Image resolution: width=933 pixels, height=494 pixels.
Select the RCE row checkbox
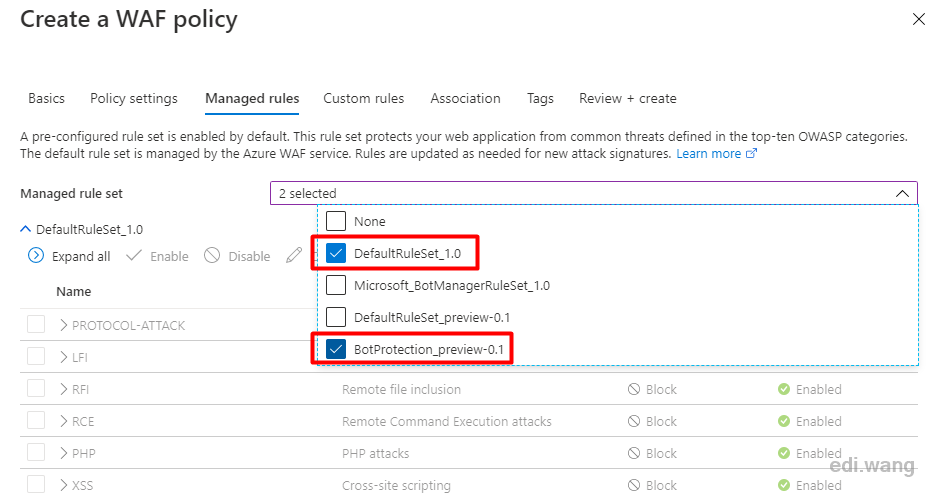[36, 421]
